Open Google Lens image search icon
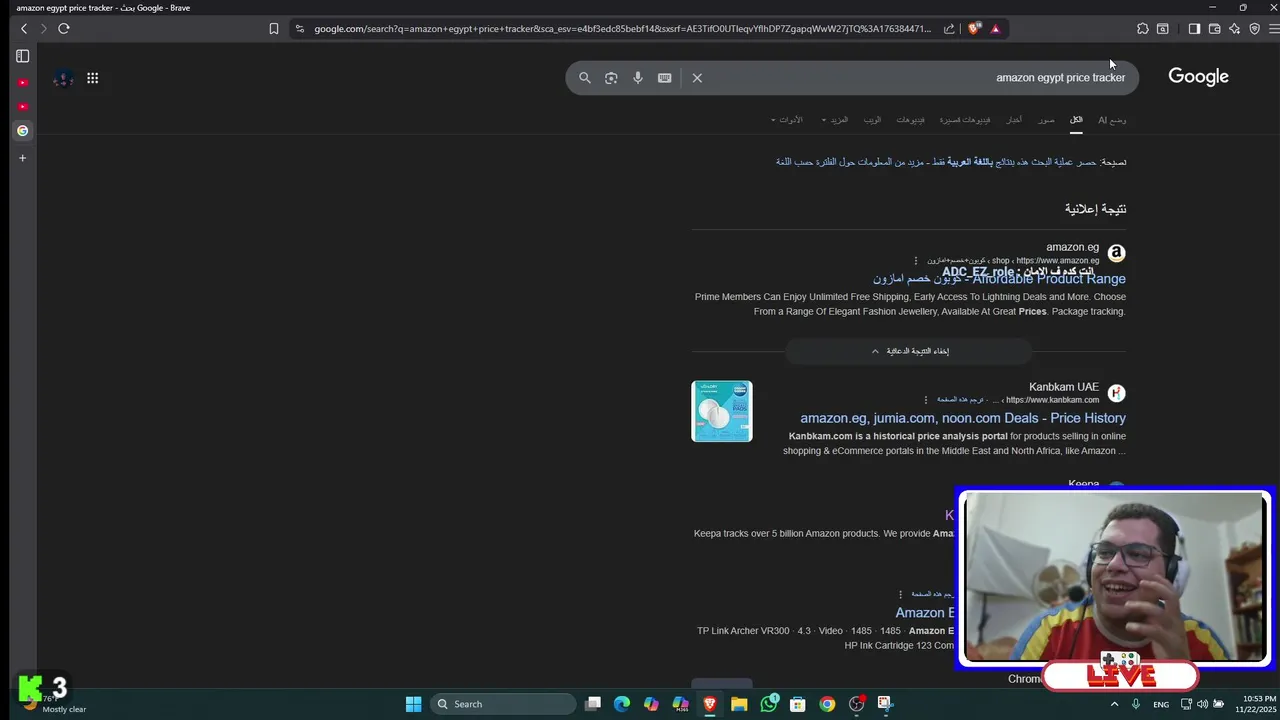The width and height of the screenshot is (1280, 720). pyautogui.click(x=611, y=78)
